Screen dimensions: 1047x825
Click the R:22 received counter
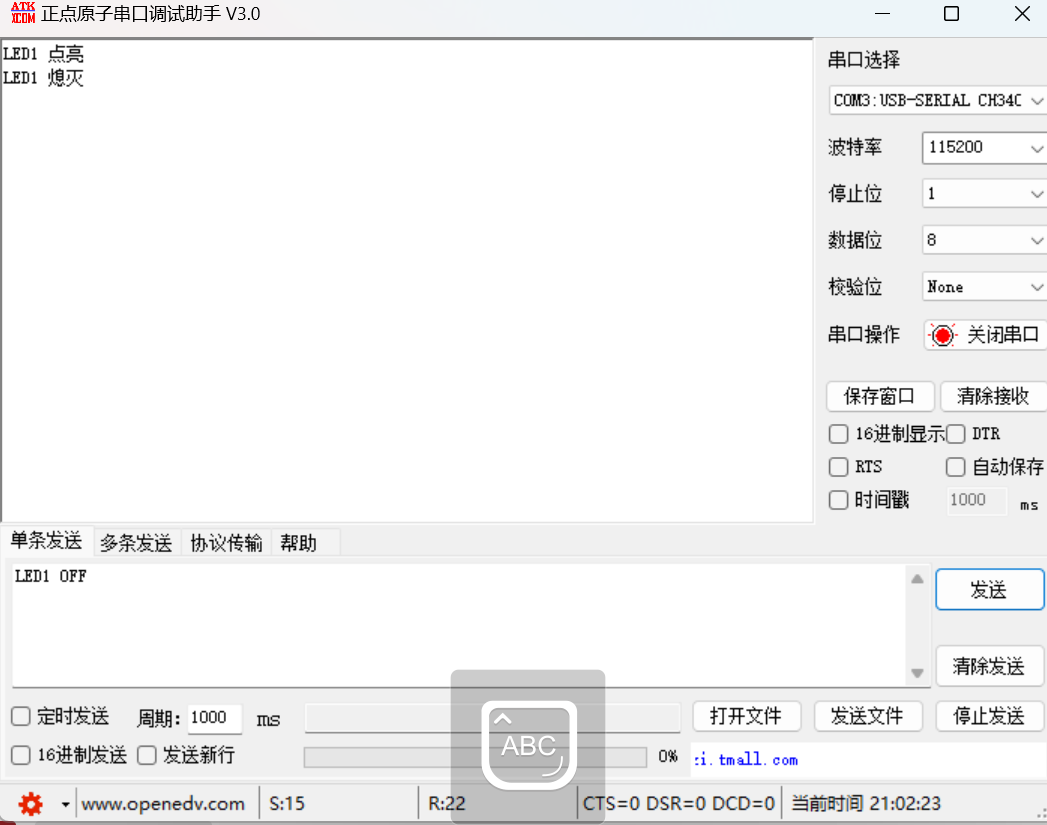coord(447,804)
